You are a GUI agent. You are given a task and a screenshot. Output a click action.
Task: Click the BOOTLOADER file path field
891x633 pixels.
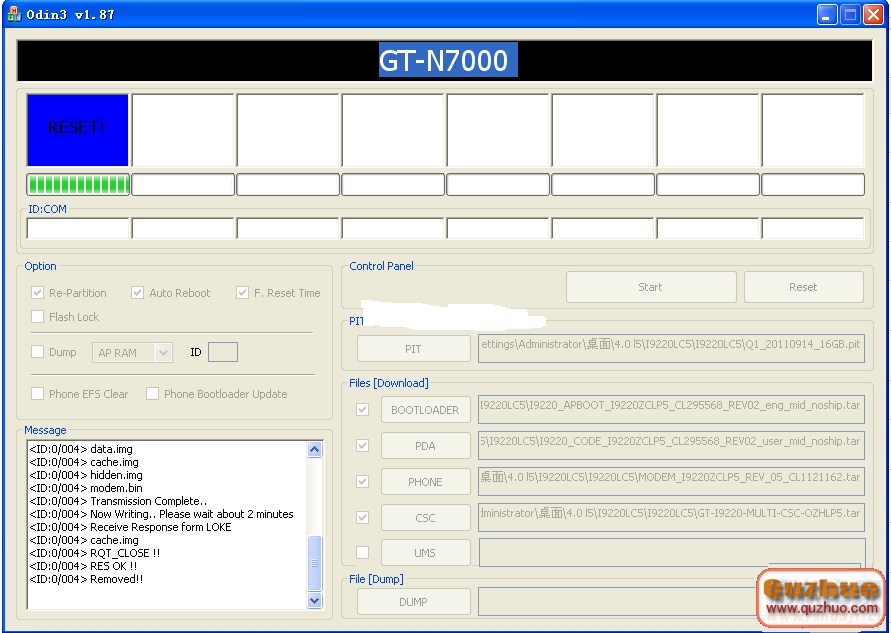click(x=671, y=410)
